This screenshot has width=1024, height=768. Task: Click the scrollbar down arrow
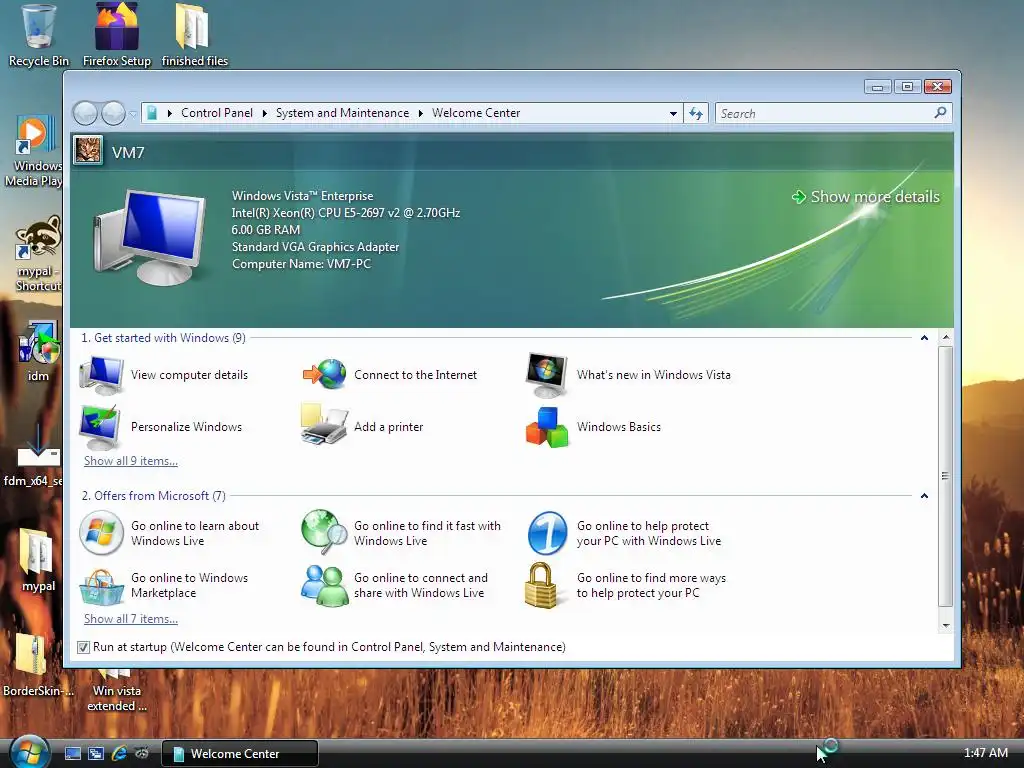[946, 626]
